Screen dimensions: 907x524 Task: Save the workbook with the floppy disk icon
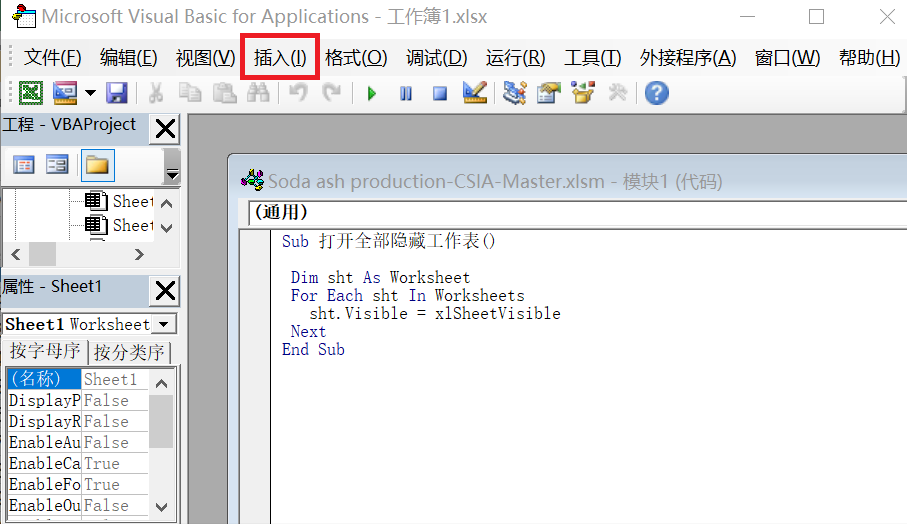117,93
